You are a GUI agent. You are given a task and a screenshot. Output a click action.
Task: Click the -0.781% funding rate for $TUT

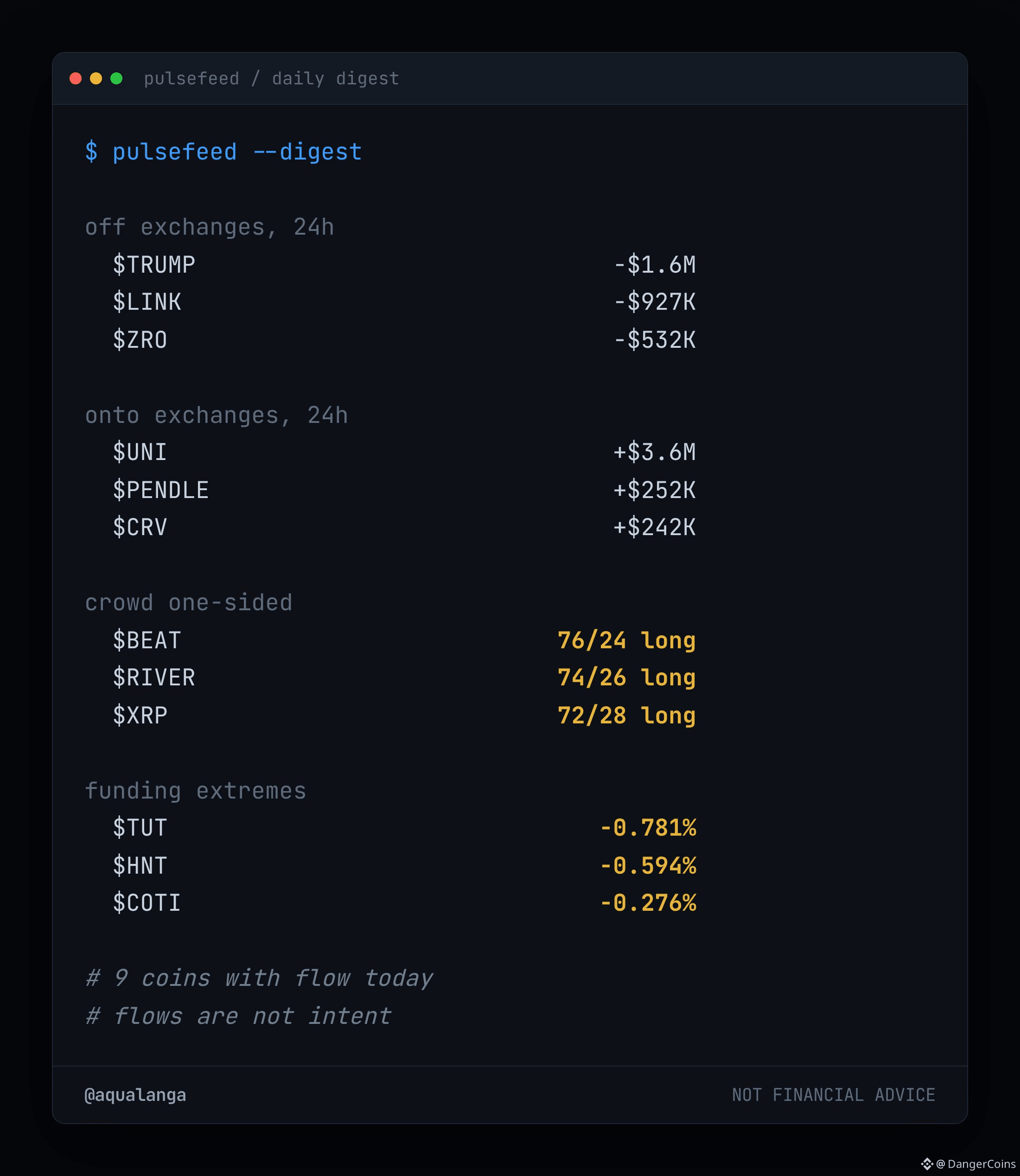pyautogui.click(x=648, y=828)
